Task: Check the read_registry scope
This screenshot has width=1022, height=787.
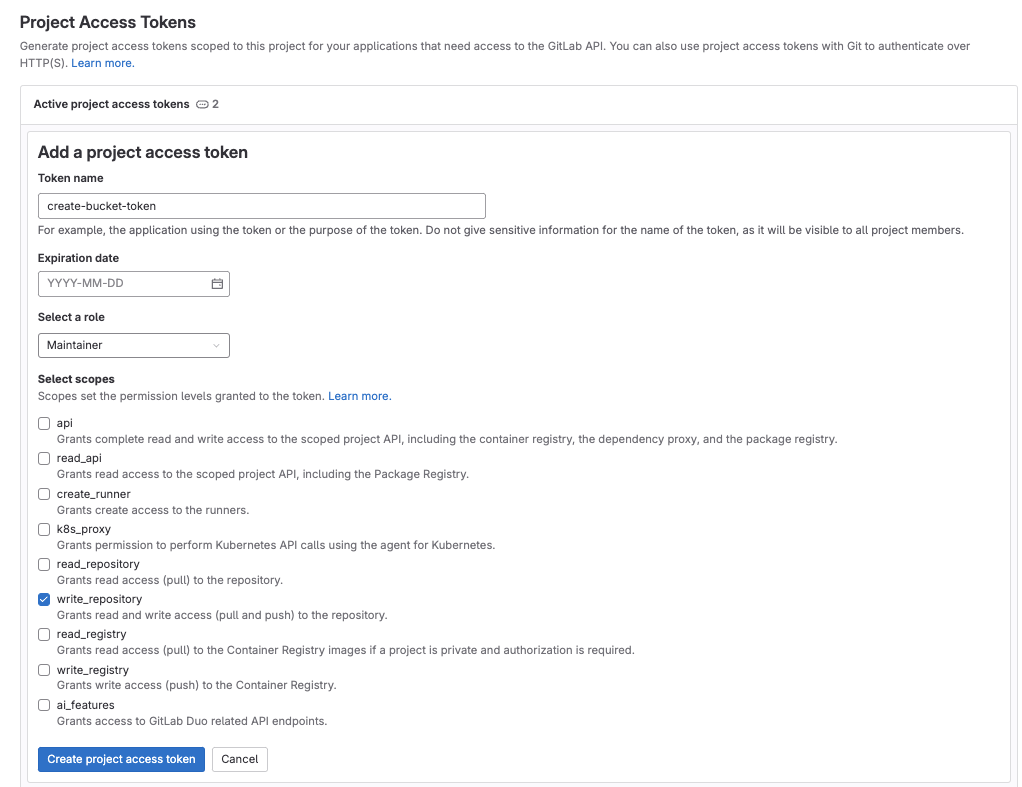Action: (x=44, y=634)
